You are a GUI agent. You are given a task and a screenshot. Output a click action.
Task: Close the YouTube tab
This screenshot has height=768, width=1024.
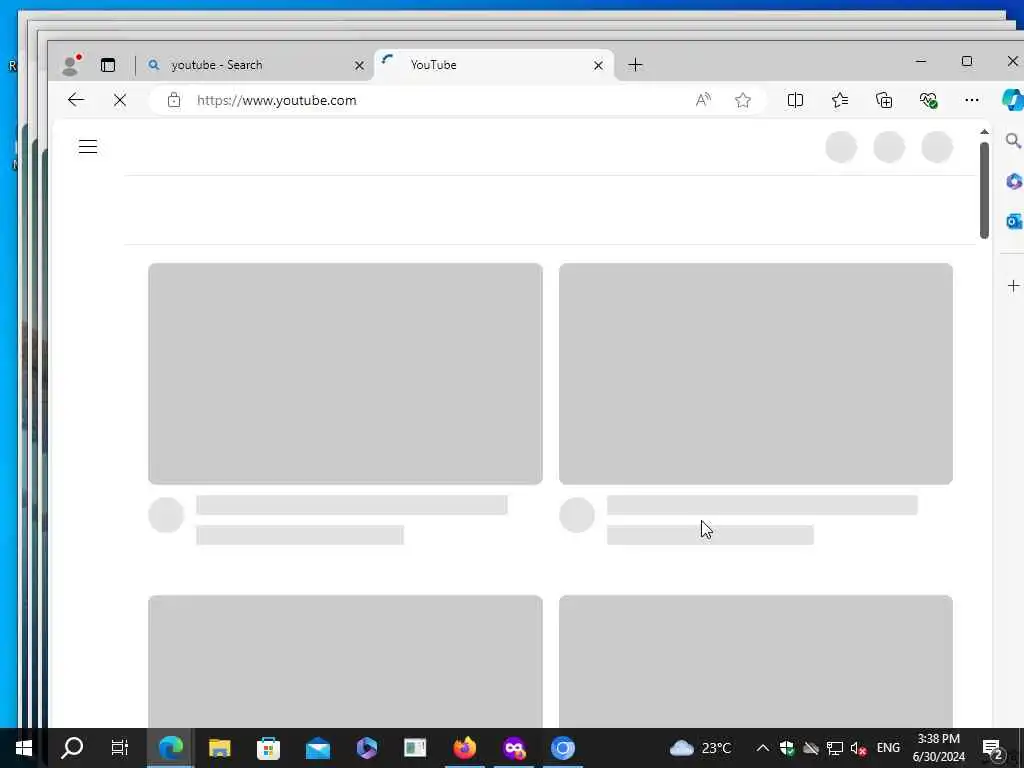[x=598, y=65]
